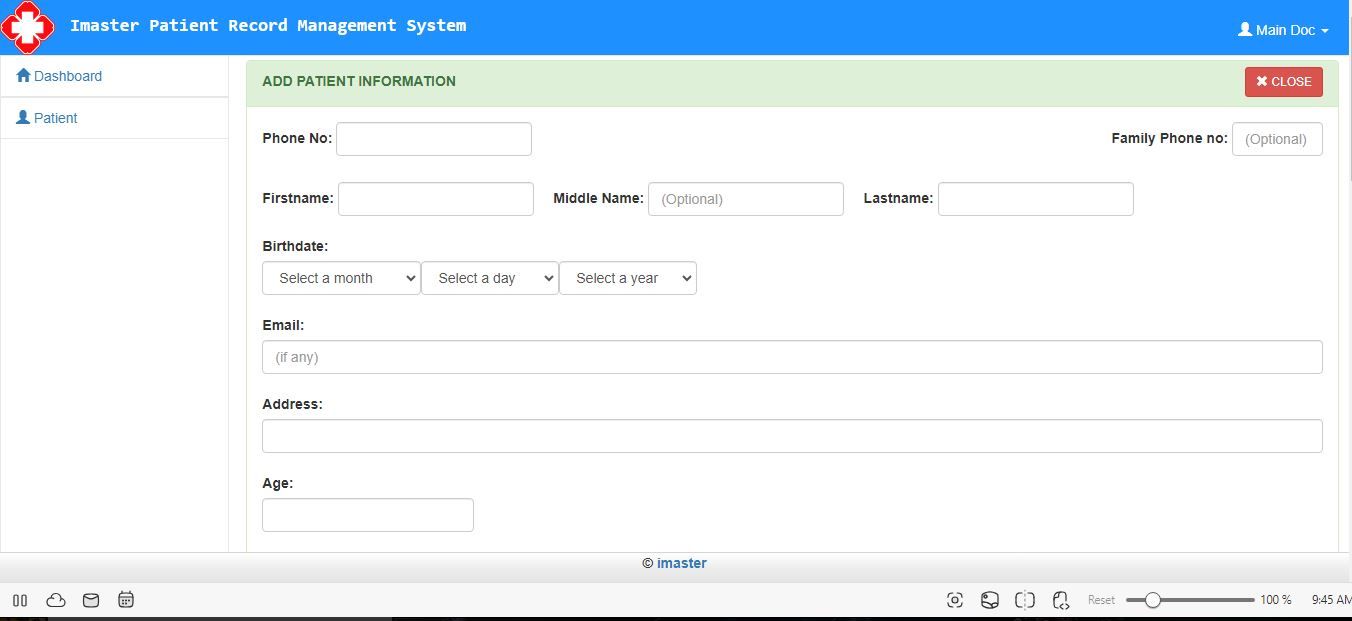Image resolution: width=1352 pixels, height=621 pixels.
Task: Open the Select a year dropdown
Action: (x=627, y=278)
